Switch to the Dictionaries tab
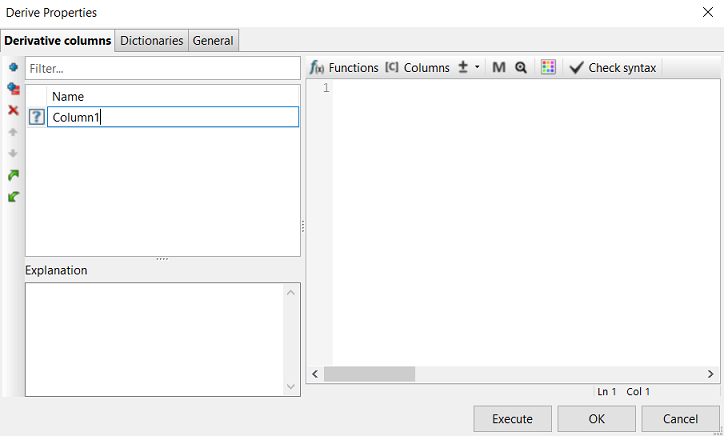724x436 pixels. (x=151, y=41)
